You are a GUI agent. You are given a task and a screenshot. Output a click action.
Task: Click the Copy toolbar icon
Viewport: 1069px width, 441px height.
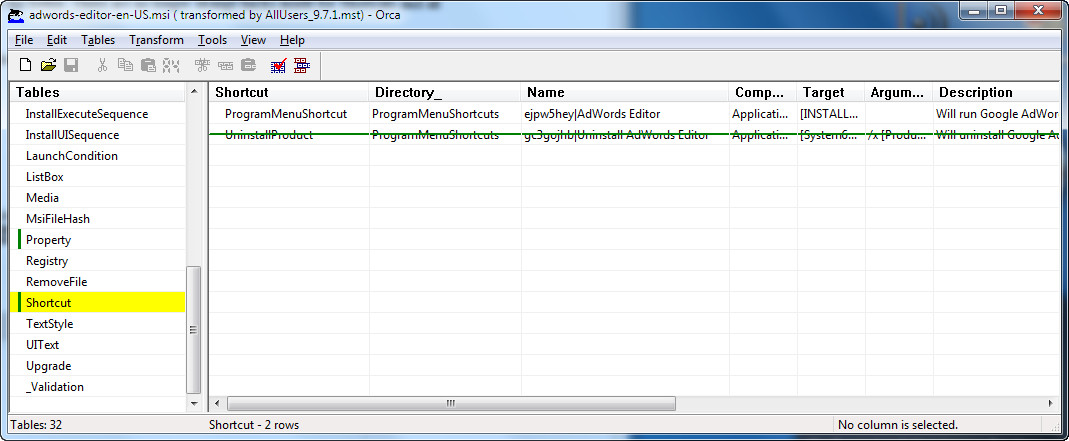point(125,65)
